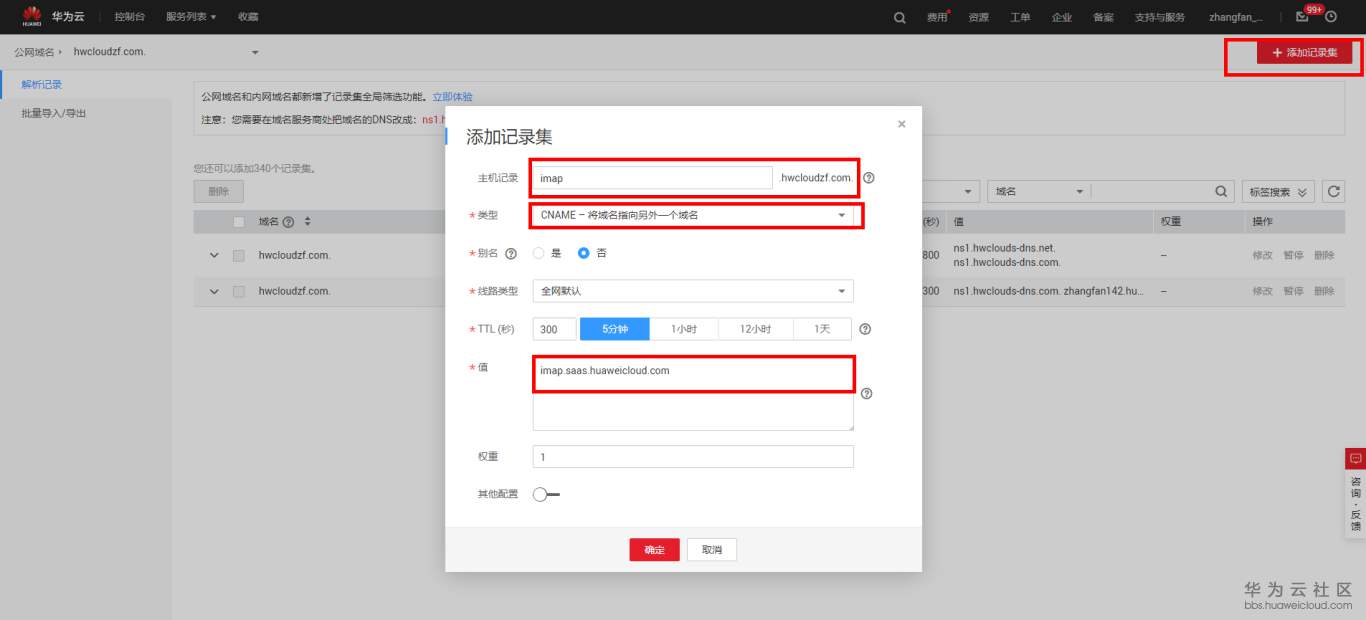Click help icon next to 域名 column header
The height and width of the screenshot is (620, 1366).
289,222
